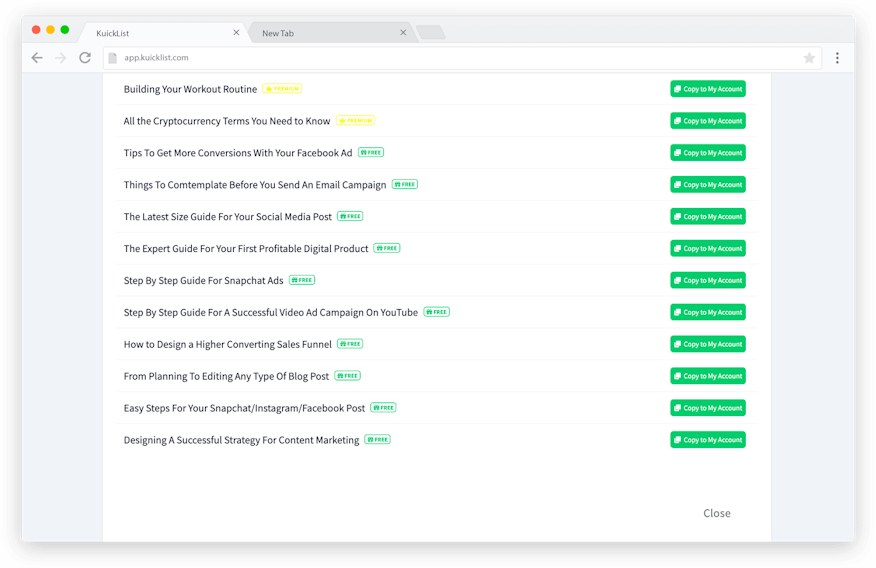
Task: Copy Email Campaign list to my account
Action: (x=707, y=185)
